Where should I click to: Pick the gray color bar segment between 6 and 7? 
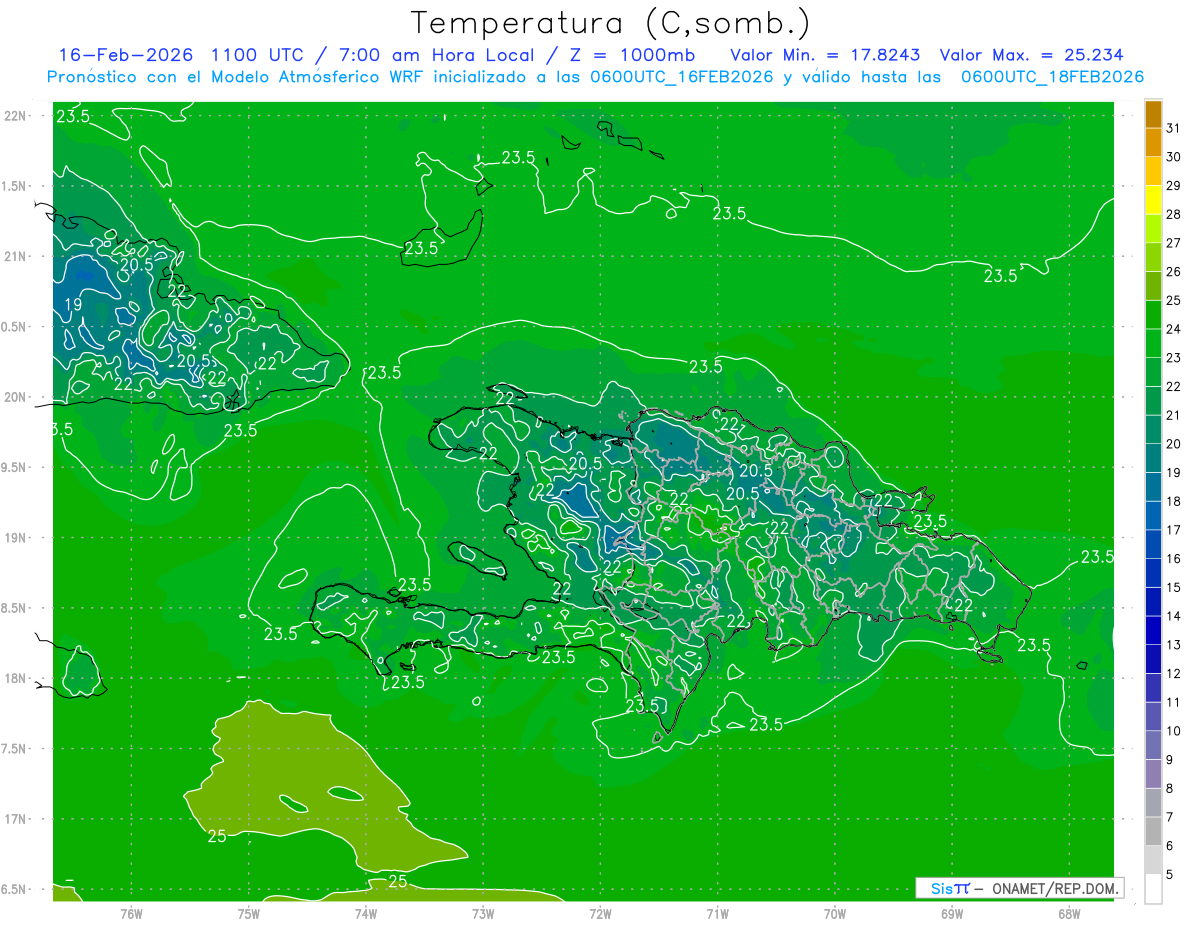point(1153,831)
